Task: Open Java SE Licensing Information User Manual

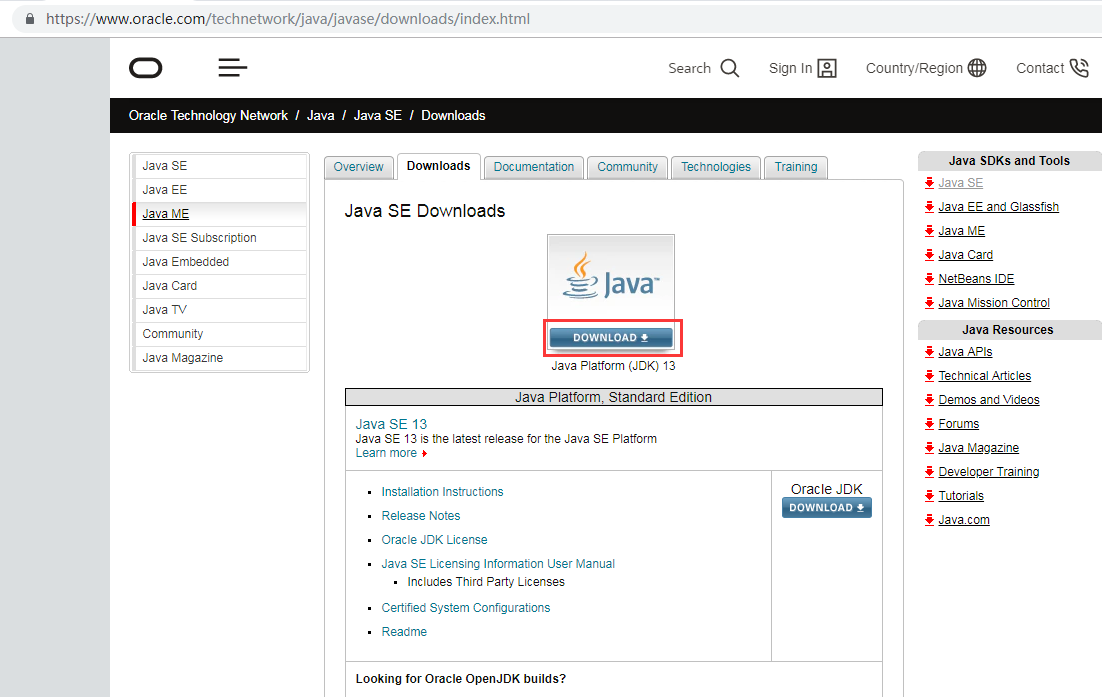Action: tap(498, 564)
